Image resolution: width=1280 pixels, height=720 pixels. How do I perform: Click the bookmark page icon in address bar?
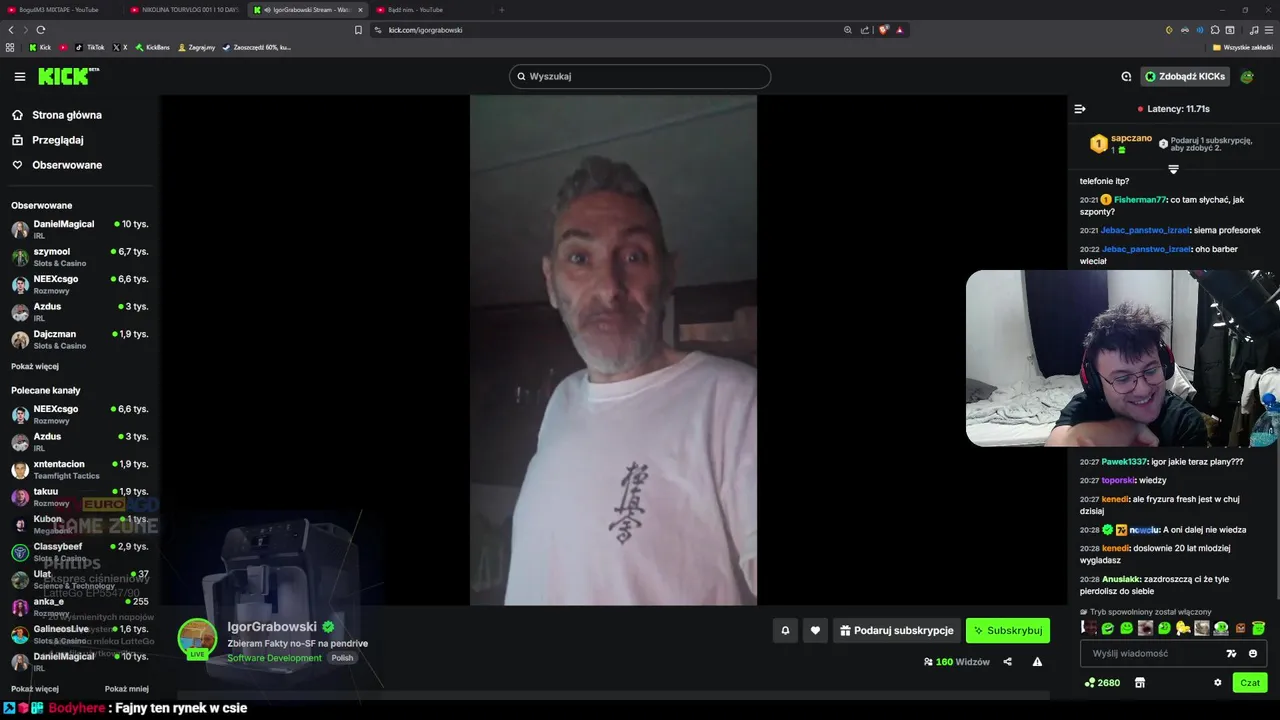358,30
